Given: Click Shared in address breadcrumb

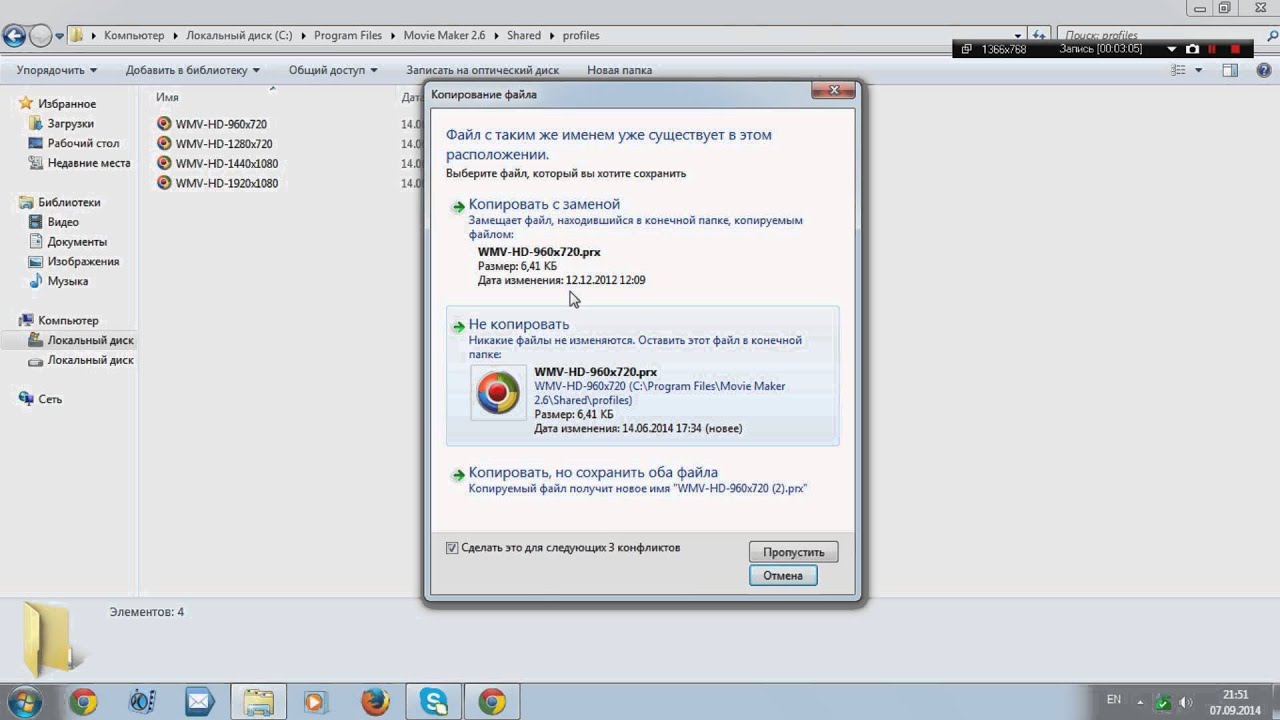Looking at the screenshot, I should tap(524, 36).
